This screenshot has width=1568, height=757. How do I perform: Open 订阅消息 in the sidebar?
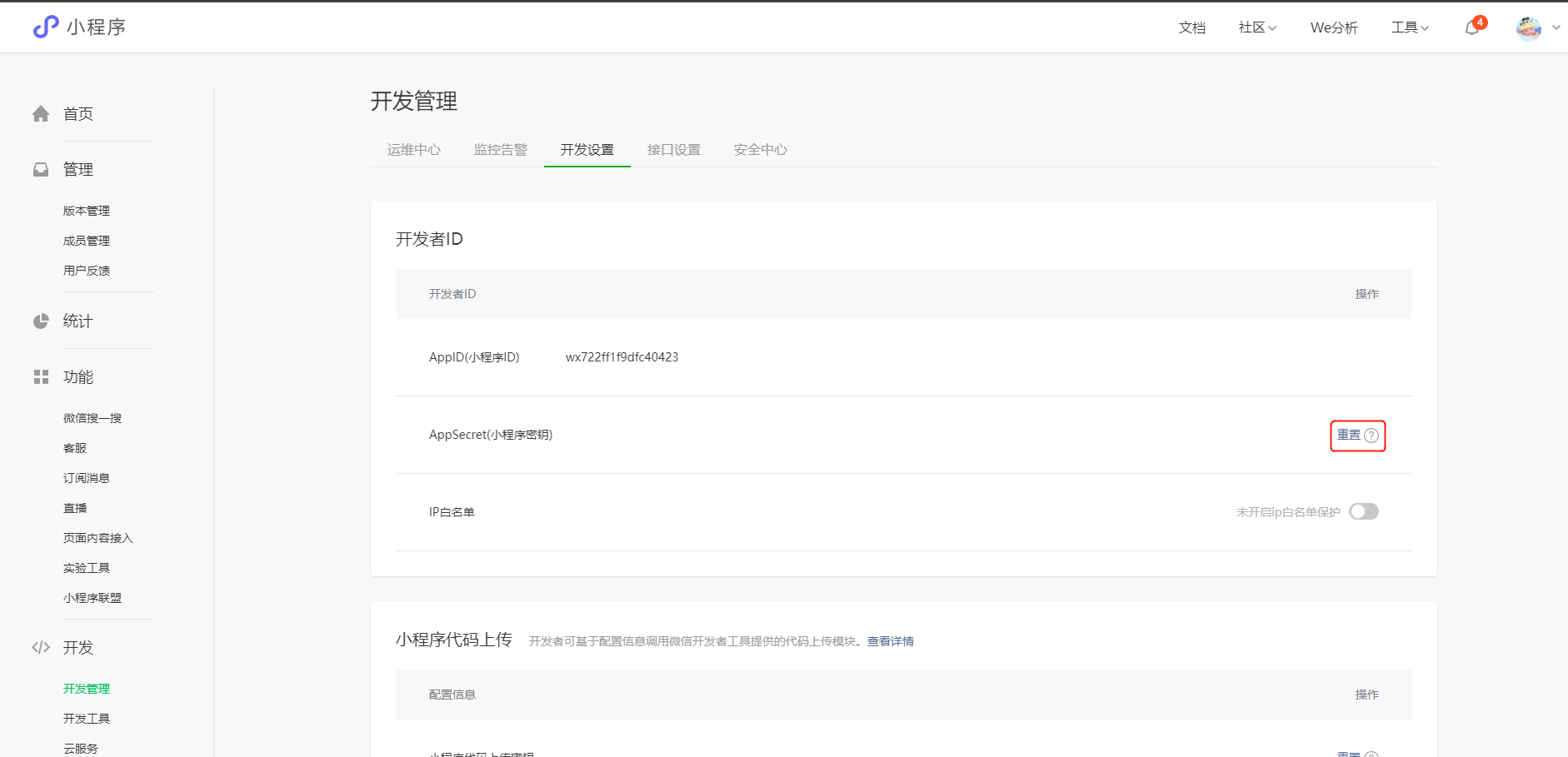point(87,478)
